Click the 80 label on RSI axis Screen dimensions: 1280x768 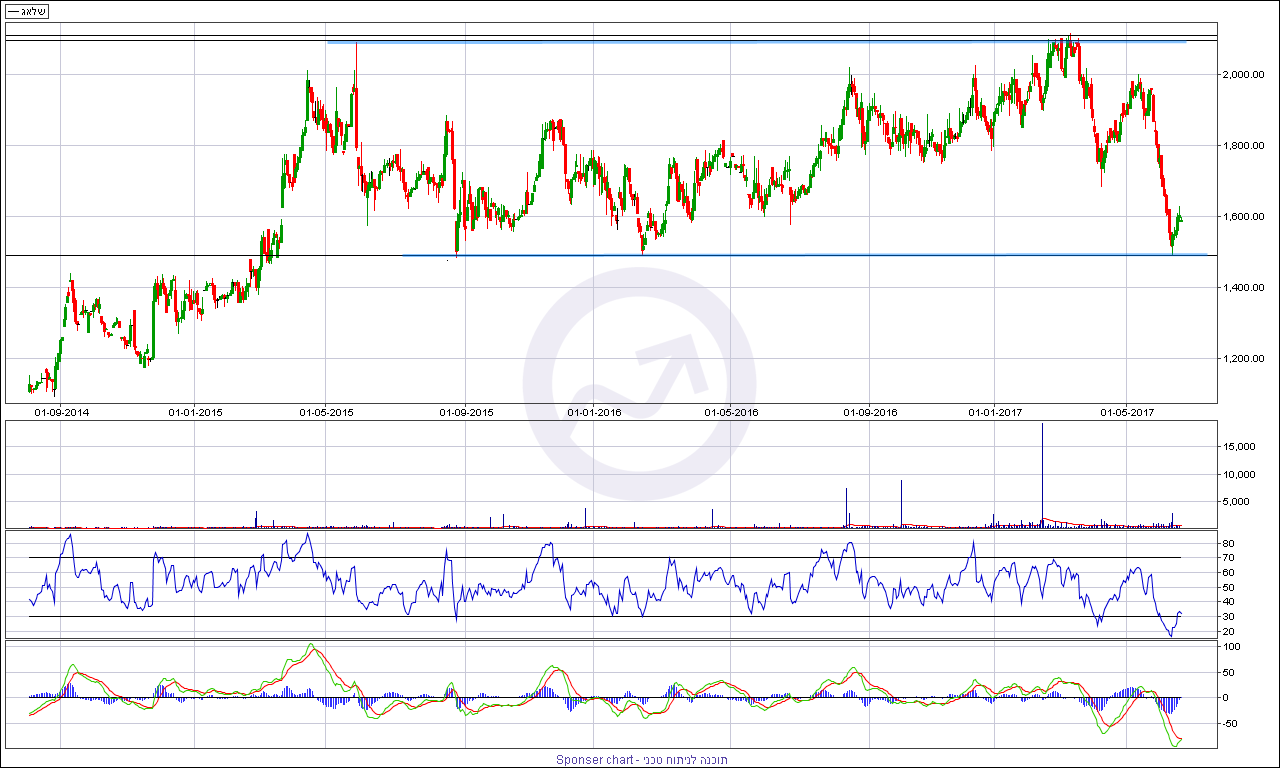pos(1228,543)
